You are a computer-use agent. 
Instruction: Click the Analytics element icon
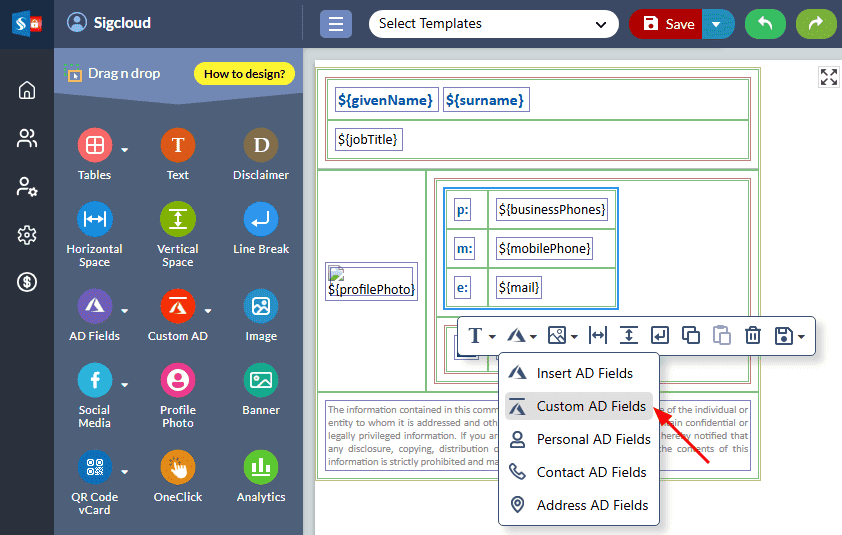pyautogui.click(x=260, y=467)
